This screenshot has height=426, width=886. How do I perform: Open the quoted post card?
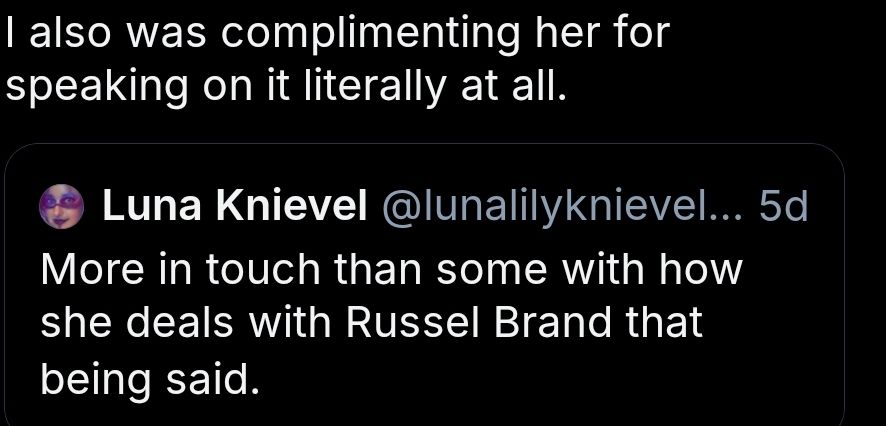click(424, 285)
